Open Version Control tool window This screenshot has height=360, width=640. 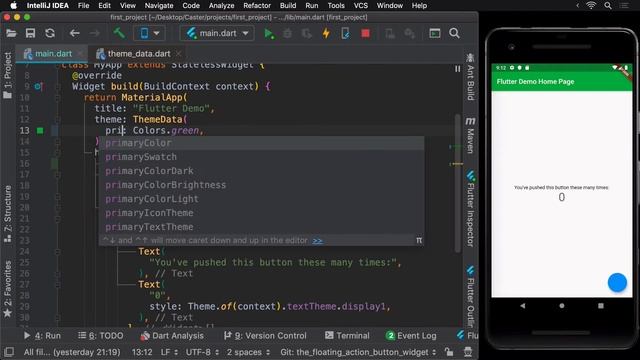[265, 336]
